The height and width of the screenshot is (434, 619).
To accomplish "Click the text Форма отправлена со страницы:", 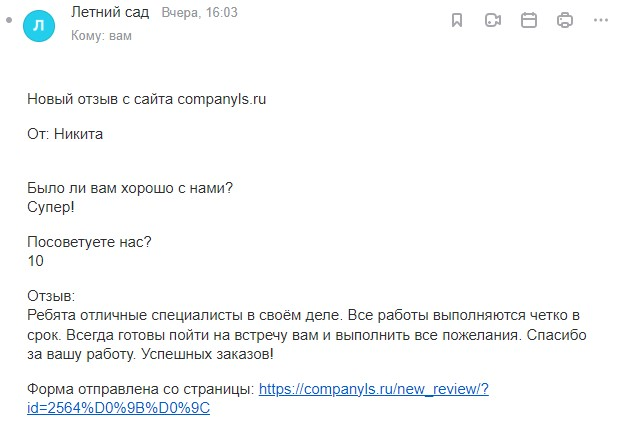I will coord(140,389).
